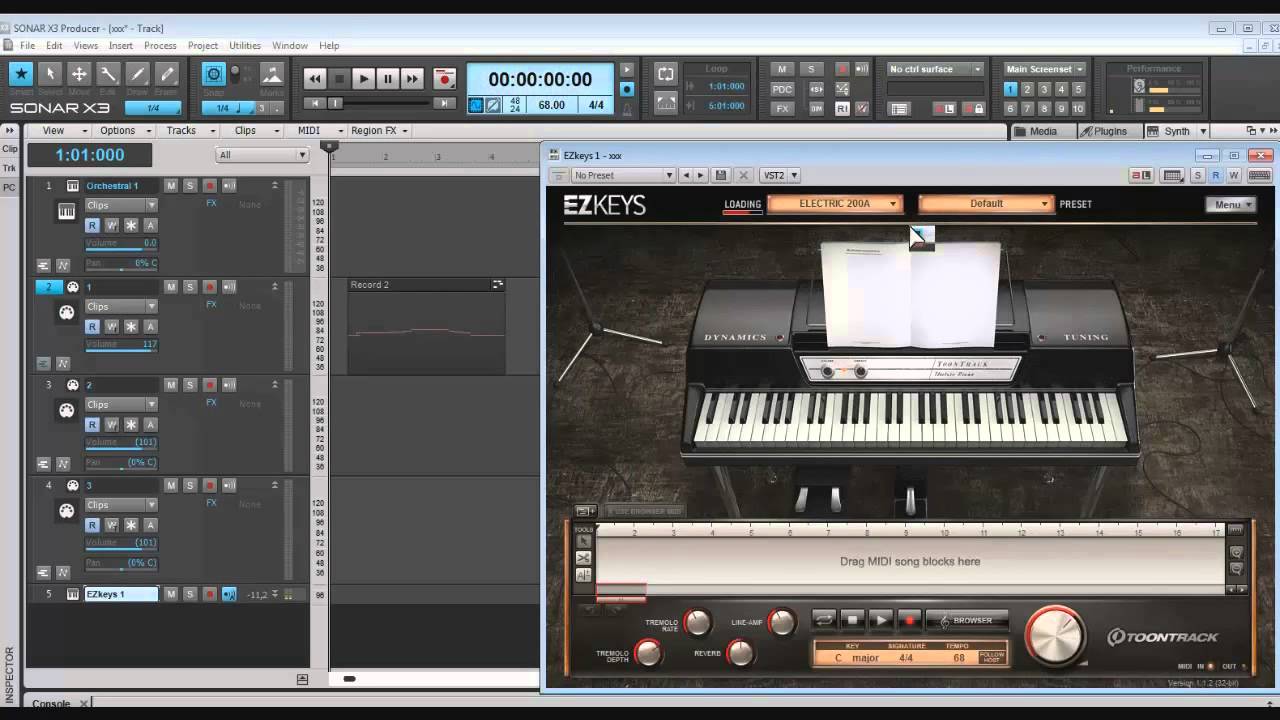Open the EZkeys Menu button
Viewport: 1280px width, 720px height.
tap(1231, 205)
